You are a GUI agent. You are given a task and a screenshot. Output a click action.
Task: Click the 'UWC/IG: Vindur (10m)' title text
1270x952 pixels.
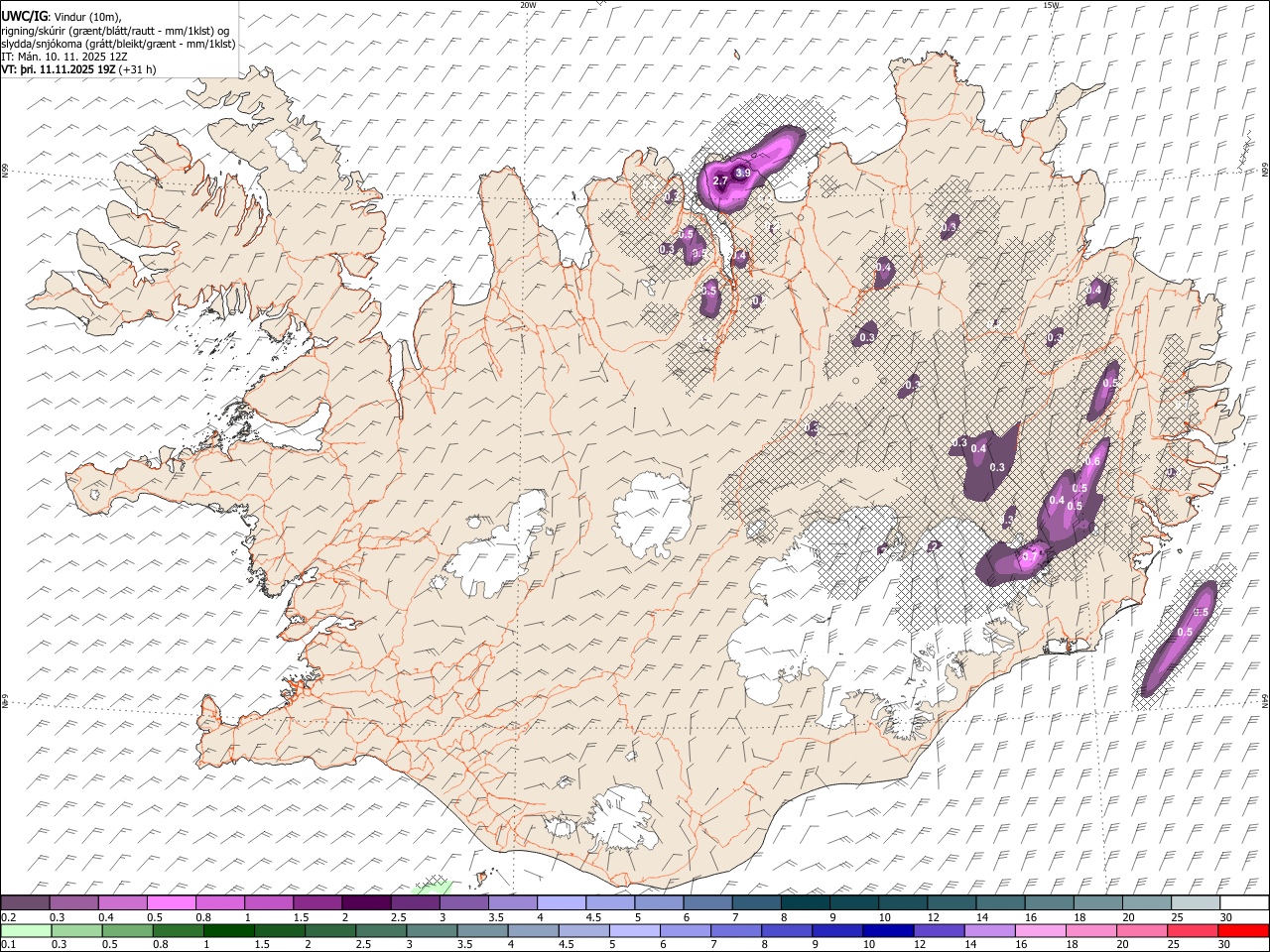pos(62,15)
